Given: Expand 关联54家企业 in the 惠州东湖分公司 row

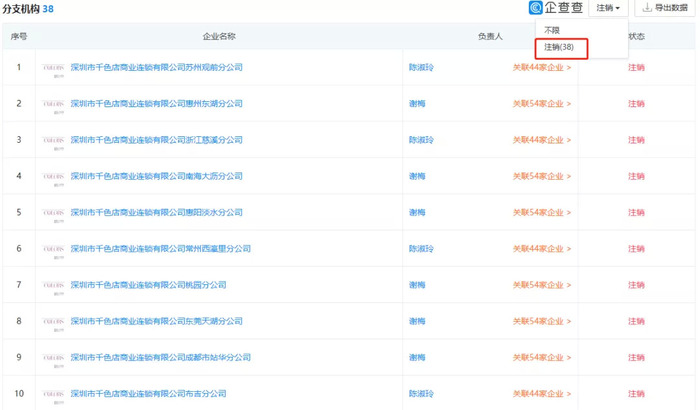Looking at the screenshot, I should click(x=542, y=104).
